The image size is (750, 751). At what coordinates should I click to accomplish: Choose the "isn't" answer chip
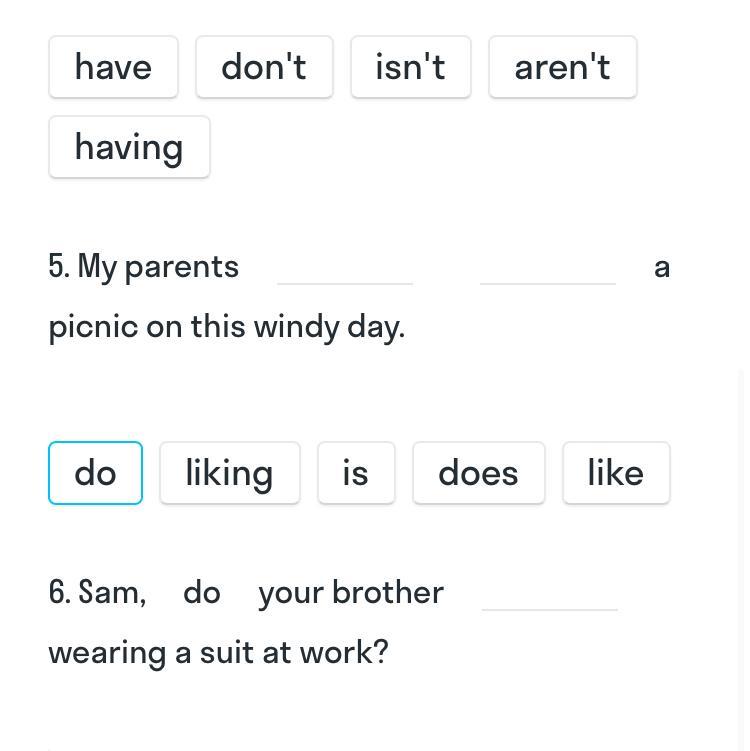click(x=410, y=67)
